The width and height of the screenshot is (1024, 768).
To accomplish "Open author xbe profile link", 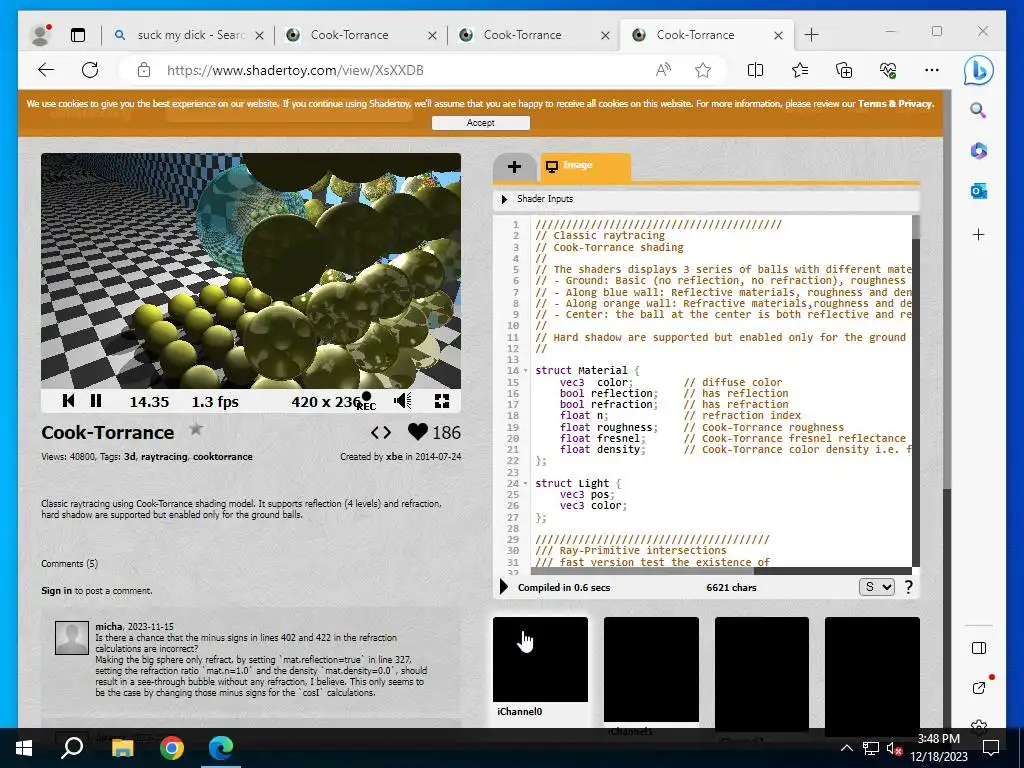I will tap(394, 456).
